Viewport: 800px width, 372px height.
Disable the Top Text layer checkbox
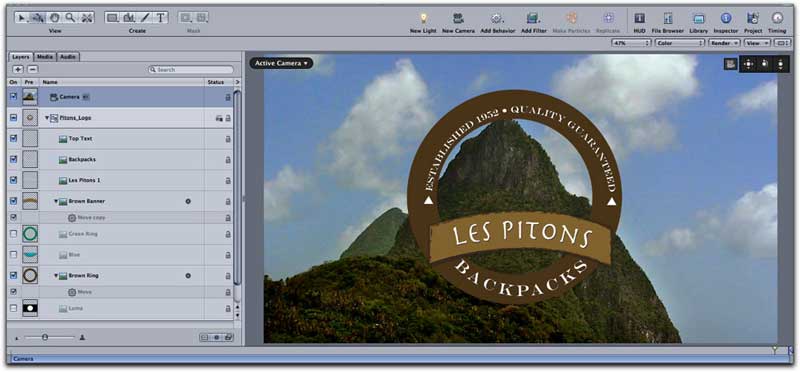click(x=14, y=138)
